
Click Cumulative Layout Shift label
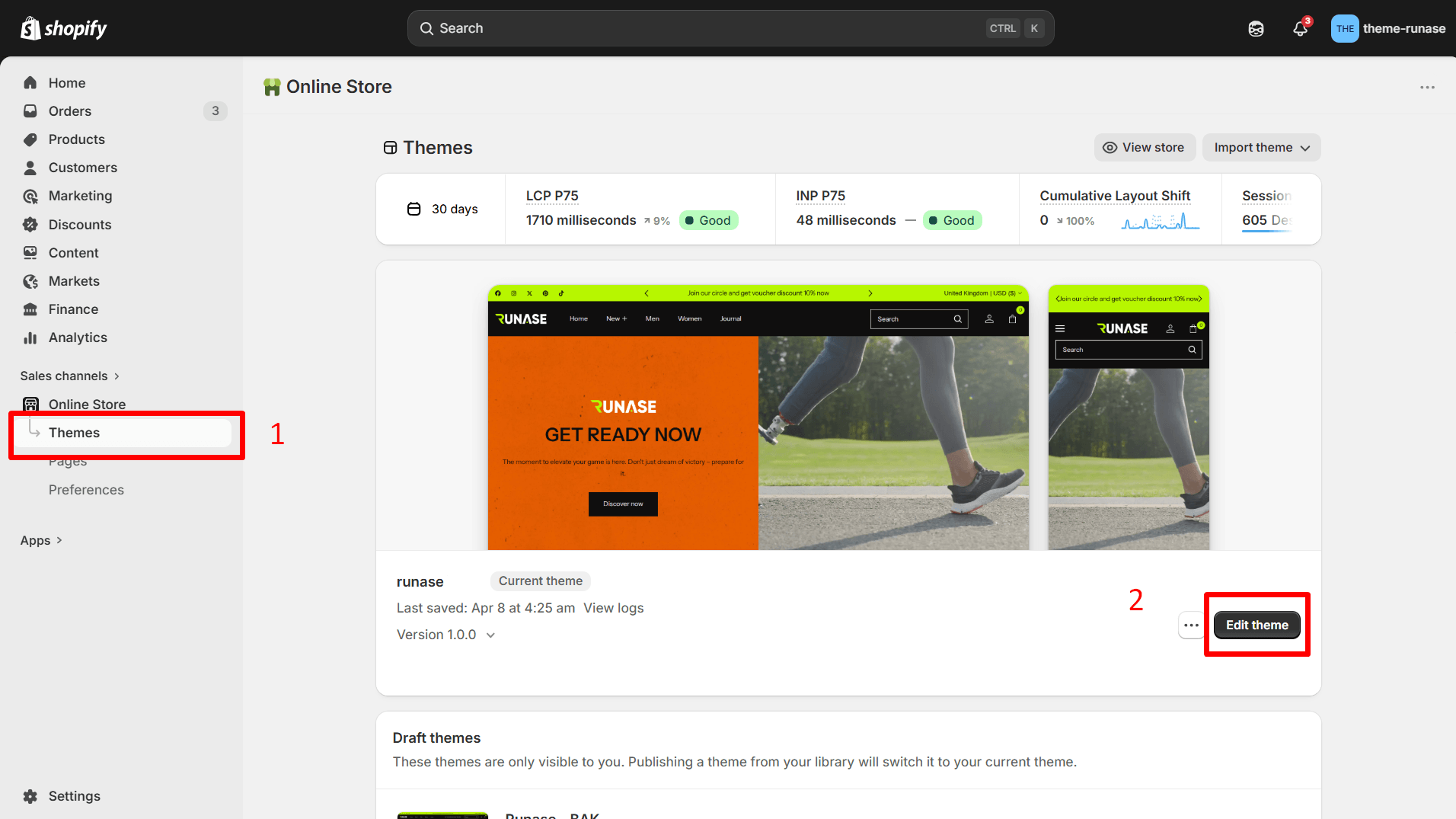(1115, 196)
